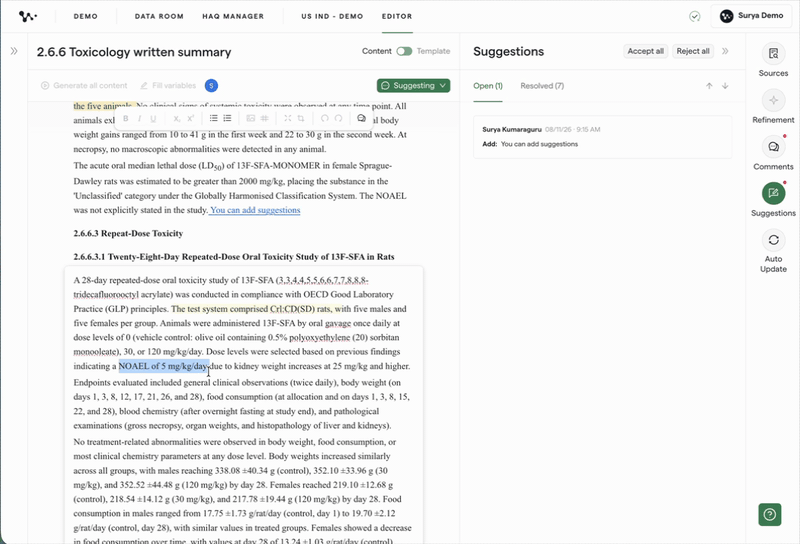The image size is (800, 544).
Task: Expand the left sidebar chevrons
Action: (x=14, y=51)
